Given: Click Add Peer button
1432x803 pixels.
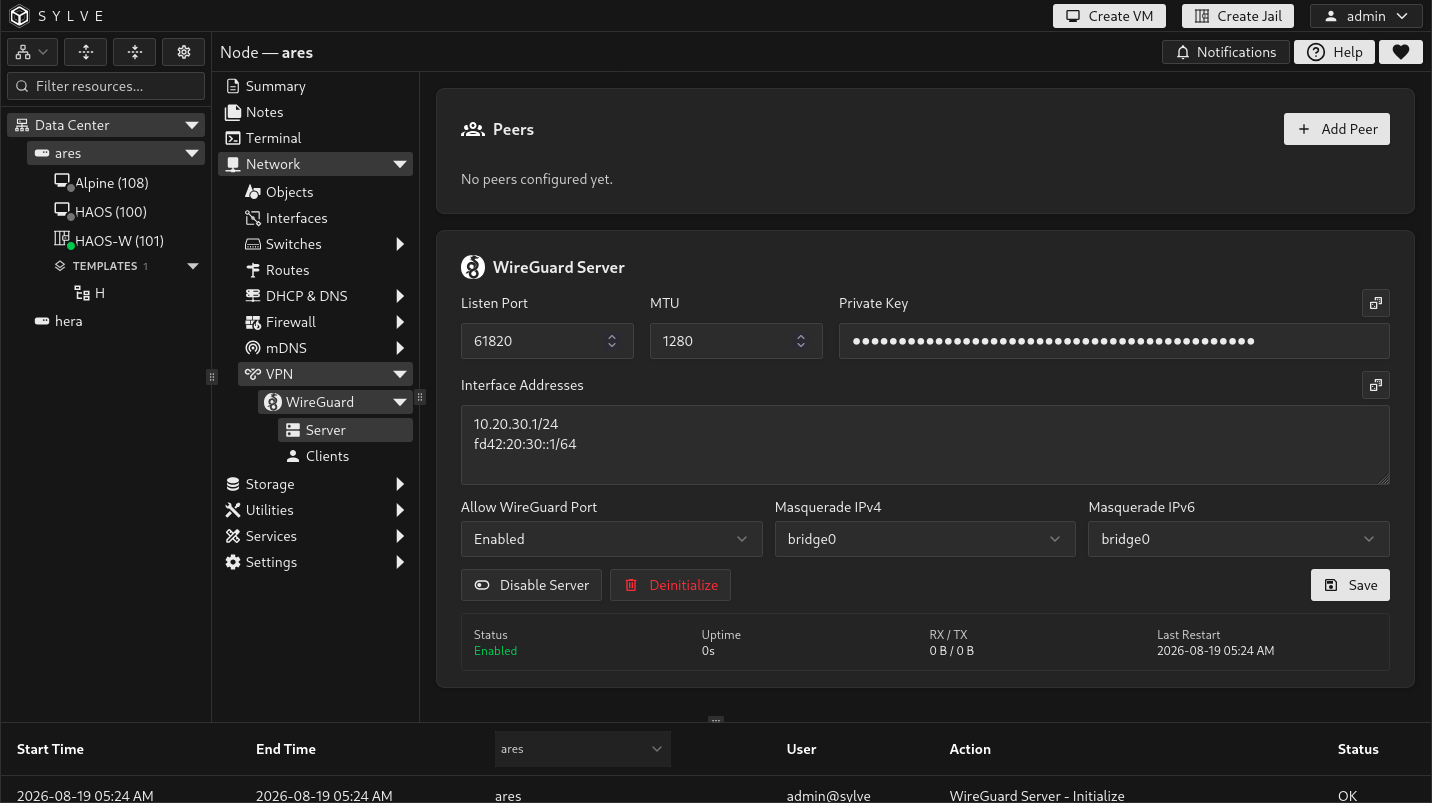Looking at the screenshot, I should 1337,129.
